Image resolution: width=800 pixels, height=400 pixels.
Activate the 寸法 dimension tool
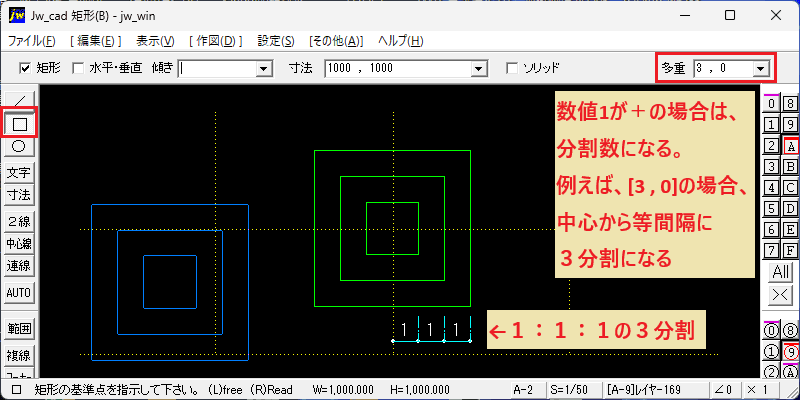point(19,195)
